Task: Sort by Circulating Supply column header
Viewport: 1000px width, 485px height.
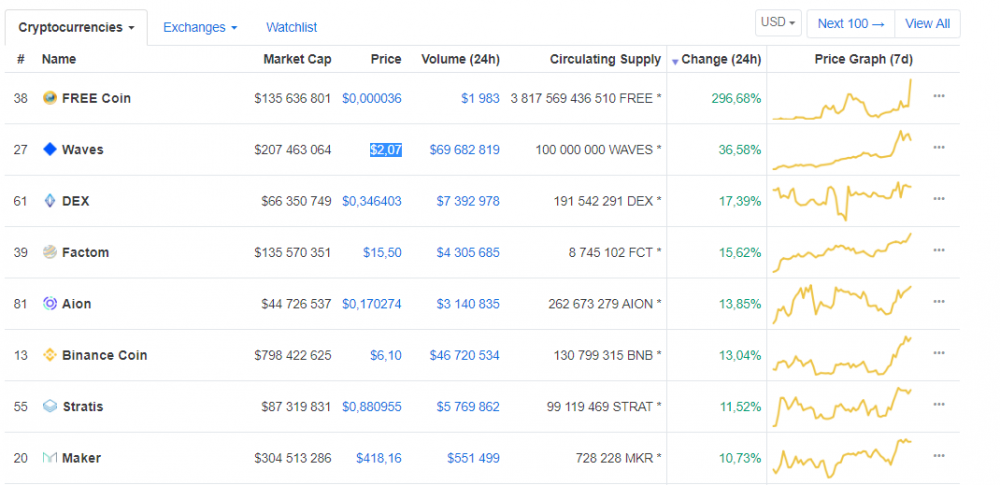Action: pyautogui.click(x=605, y=59)
